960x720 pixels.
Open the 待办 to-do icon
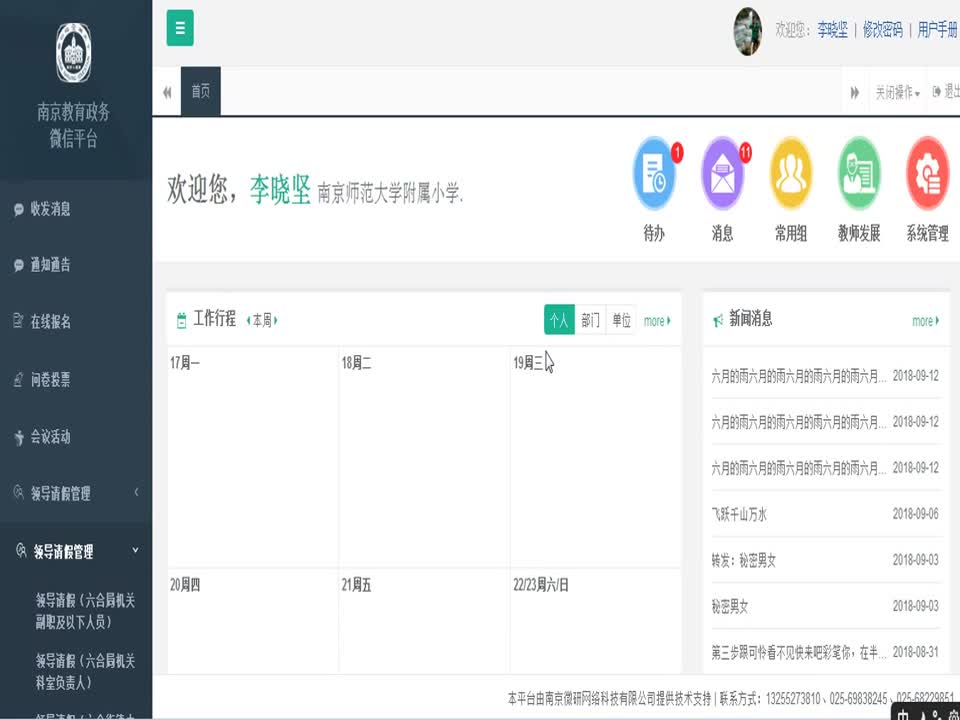654,174
